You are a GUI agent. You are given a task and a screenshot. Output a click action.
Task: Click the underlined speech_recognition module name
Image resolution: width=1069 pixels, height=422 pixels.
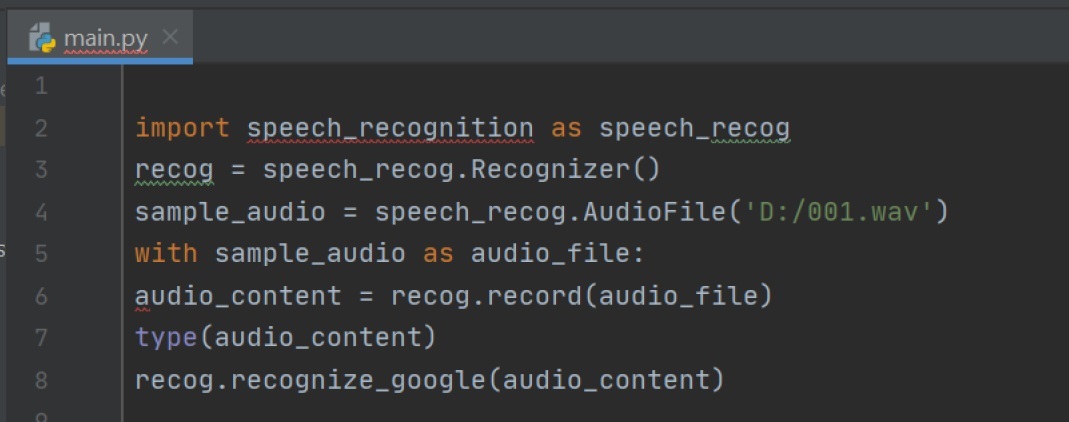(x=390, y=128)
